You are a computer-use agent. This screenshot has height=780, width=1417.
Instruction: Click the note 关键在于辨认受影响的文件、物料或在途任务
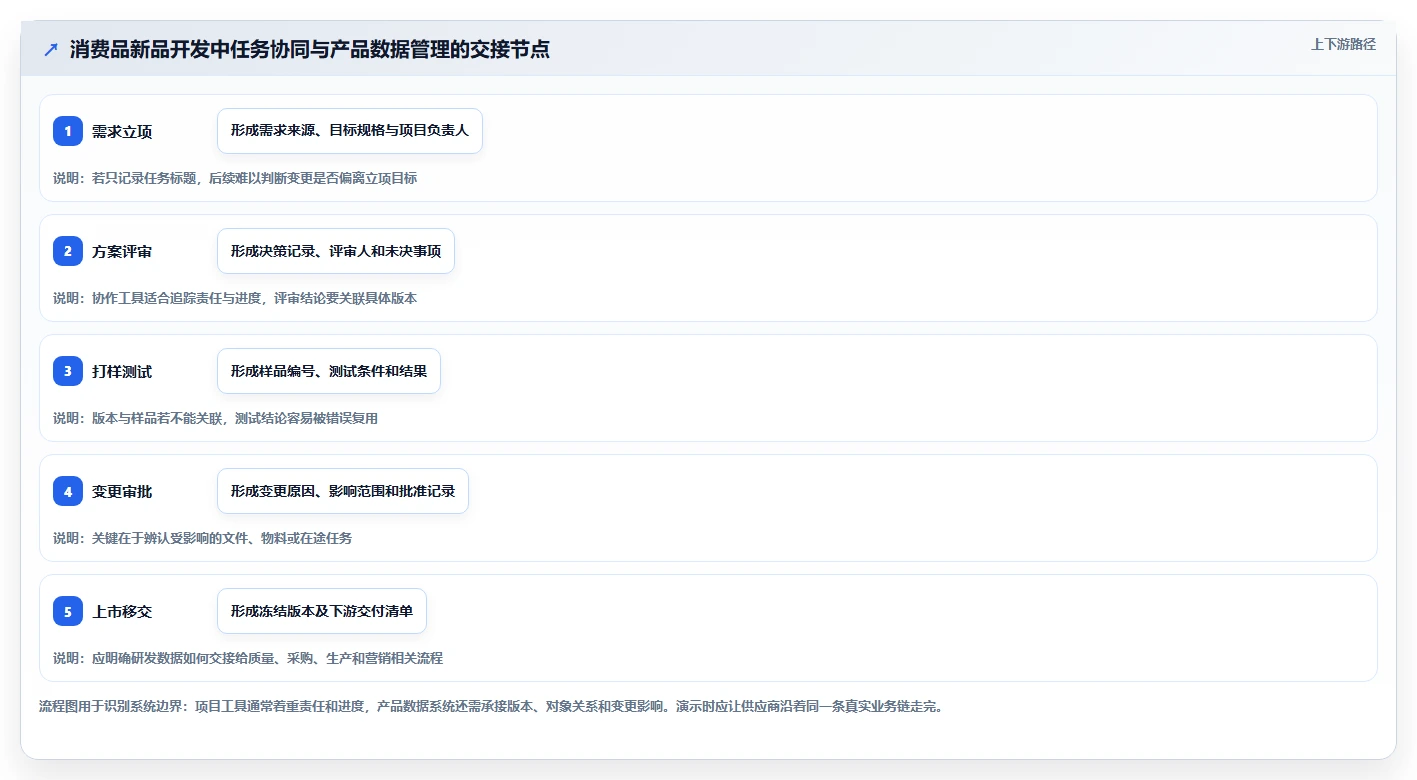[x=222, y=538]
